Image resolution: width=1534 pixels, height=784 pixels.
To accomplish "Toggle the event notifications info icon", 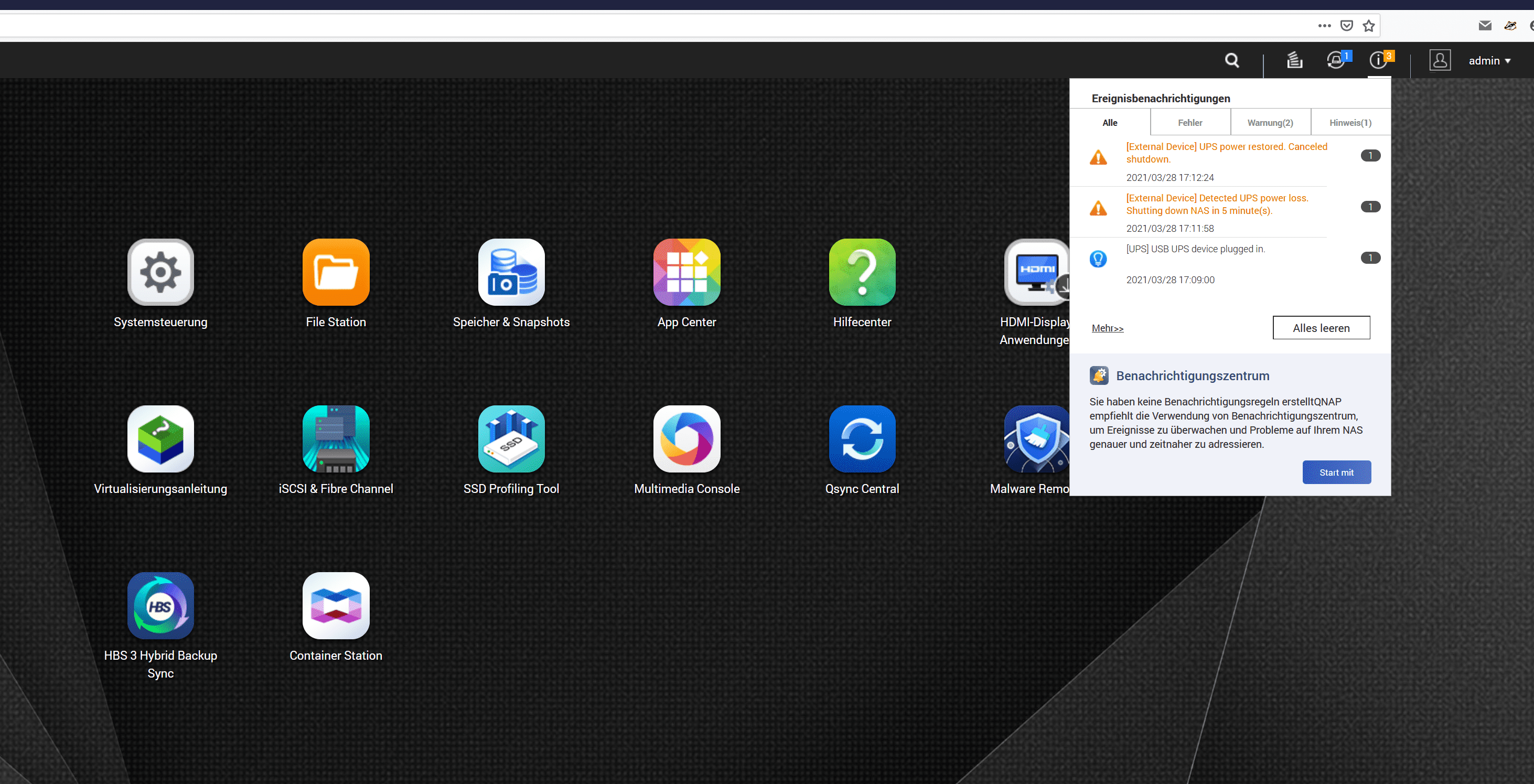I will click(x=1380, y=60).
